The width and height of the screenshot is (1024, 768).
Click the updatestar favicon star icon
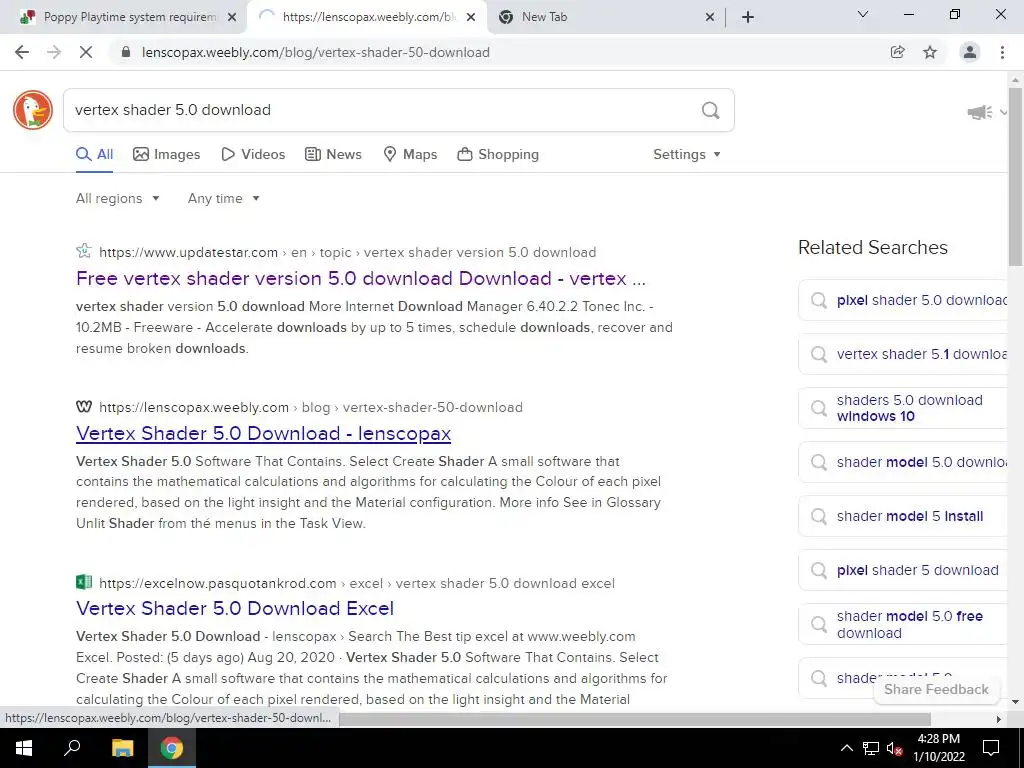pyautogui.click(x=84, y=251)
